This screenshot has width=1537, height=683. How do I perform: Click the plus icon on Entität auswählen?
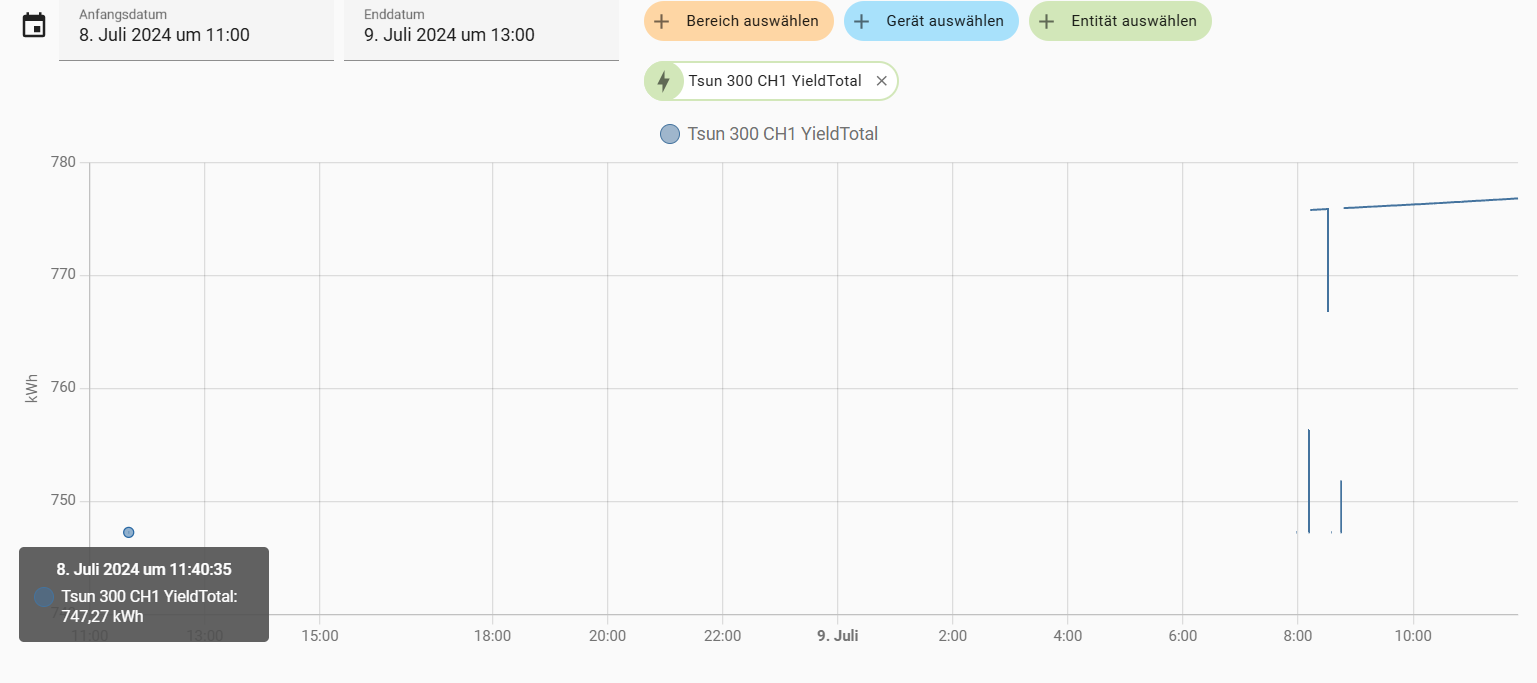coord(1046,21)
